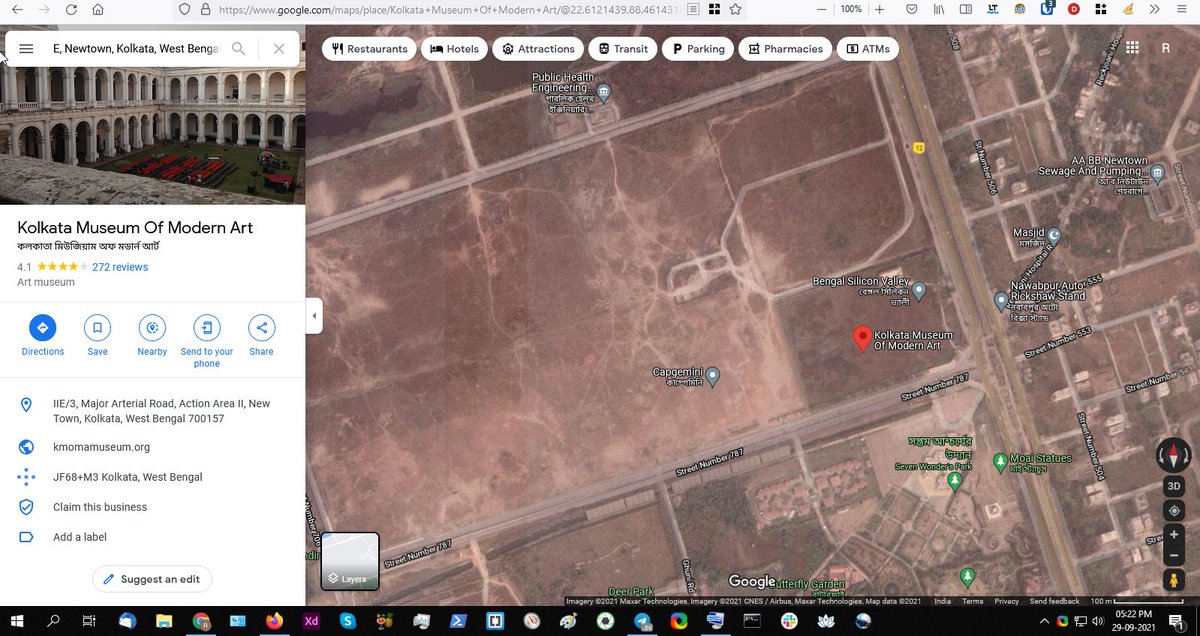The width and height of the screenshot is (1200, 636).
Task: Zoom out on the map
Action: (x=1174, y=556)
